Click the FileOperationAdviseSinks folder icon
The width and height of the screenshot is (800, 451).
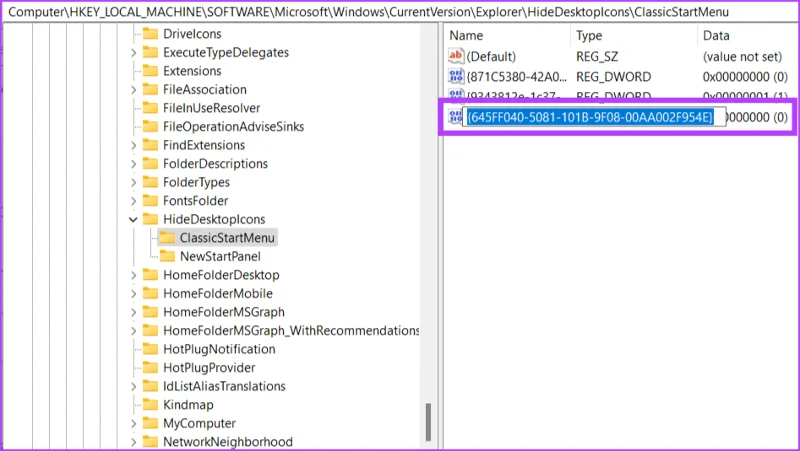(x=150, y=127)
